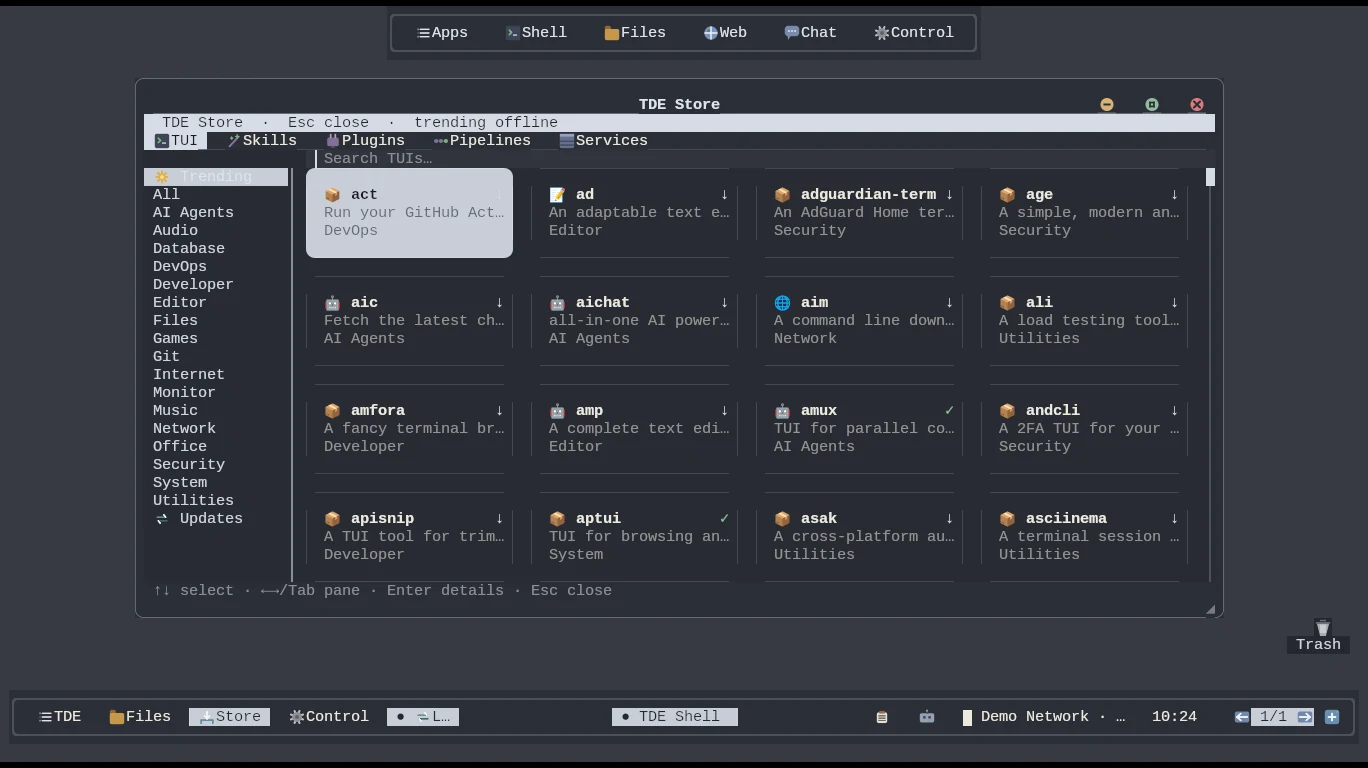Click the installed checkmark on the aptui card
1368x768 pixels.
pyautogui.click(x=724, y=519)
